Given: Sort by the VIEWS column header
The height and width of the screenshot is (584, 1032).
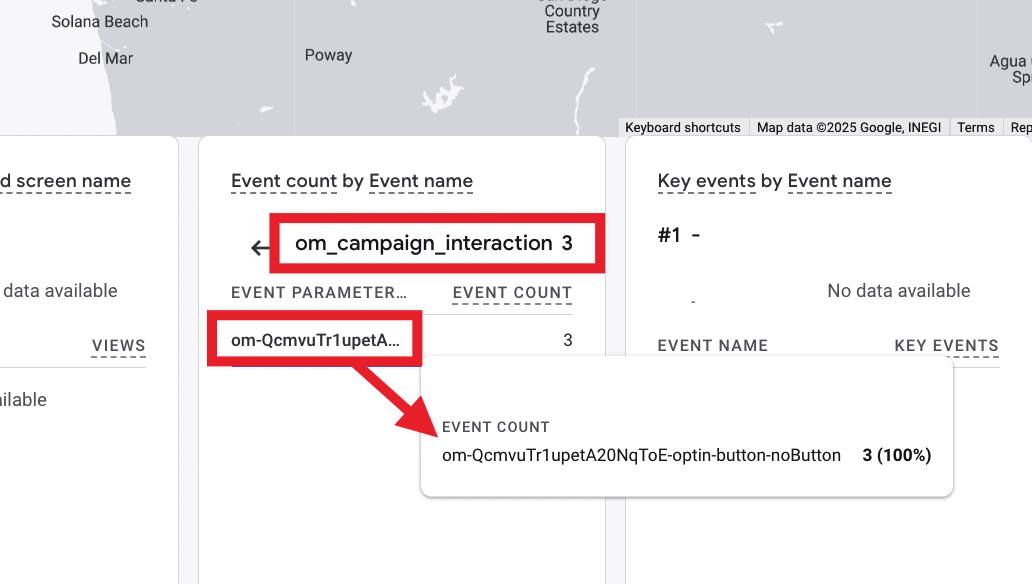Looking at the screenshot, I should point(118,345).
